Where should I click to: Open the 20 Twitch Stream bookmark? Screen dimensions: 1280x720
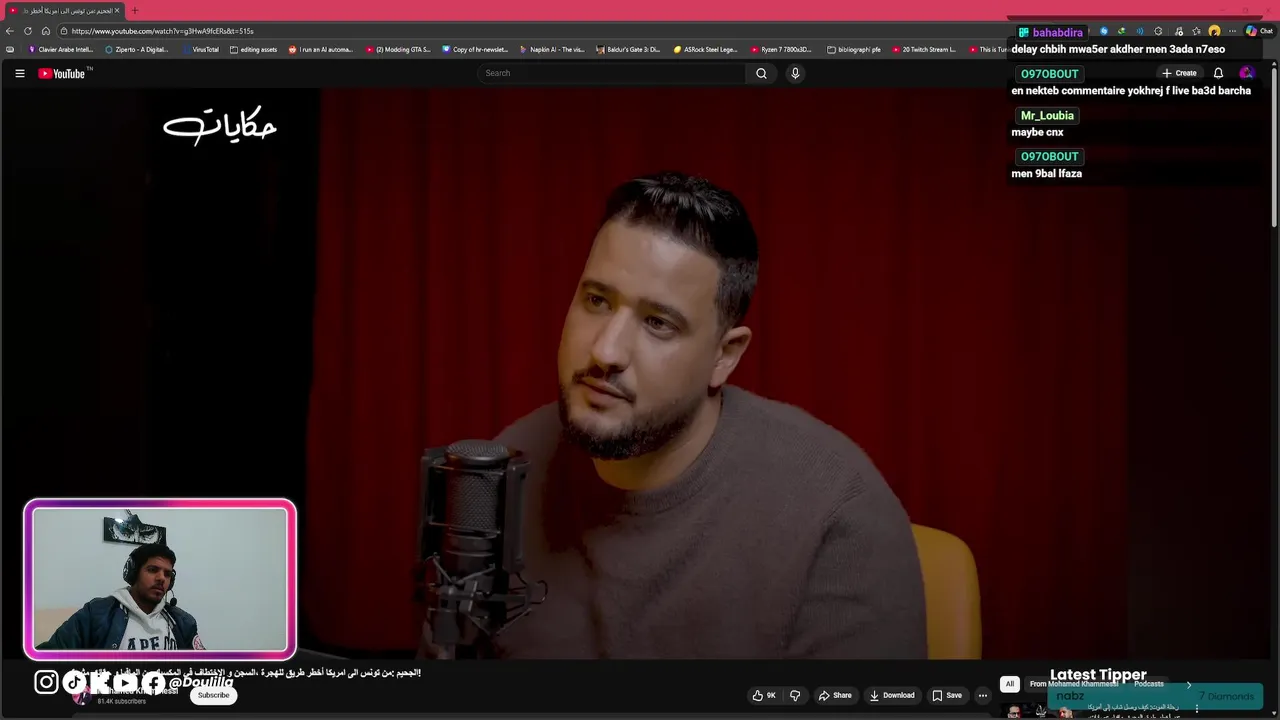[924, 49]
